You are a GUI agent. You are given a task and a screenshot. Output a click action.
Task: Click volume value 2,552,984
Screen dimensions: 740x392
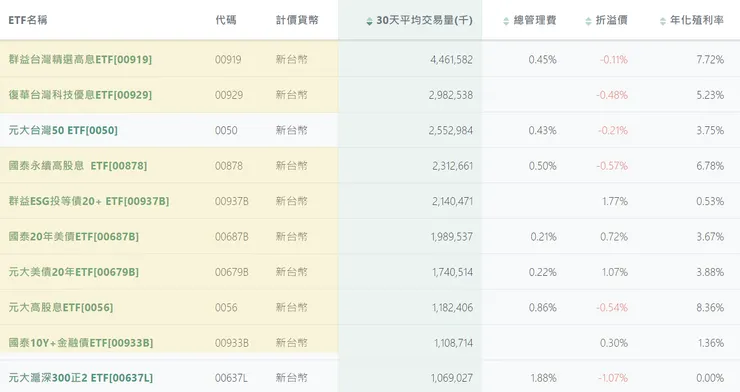click(x=451, y=130)
